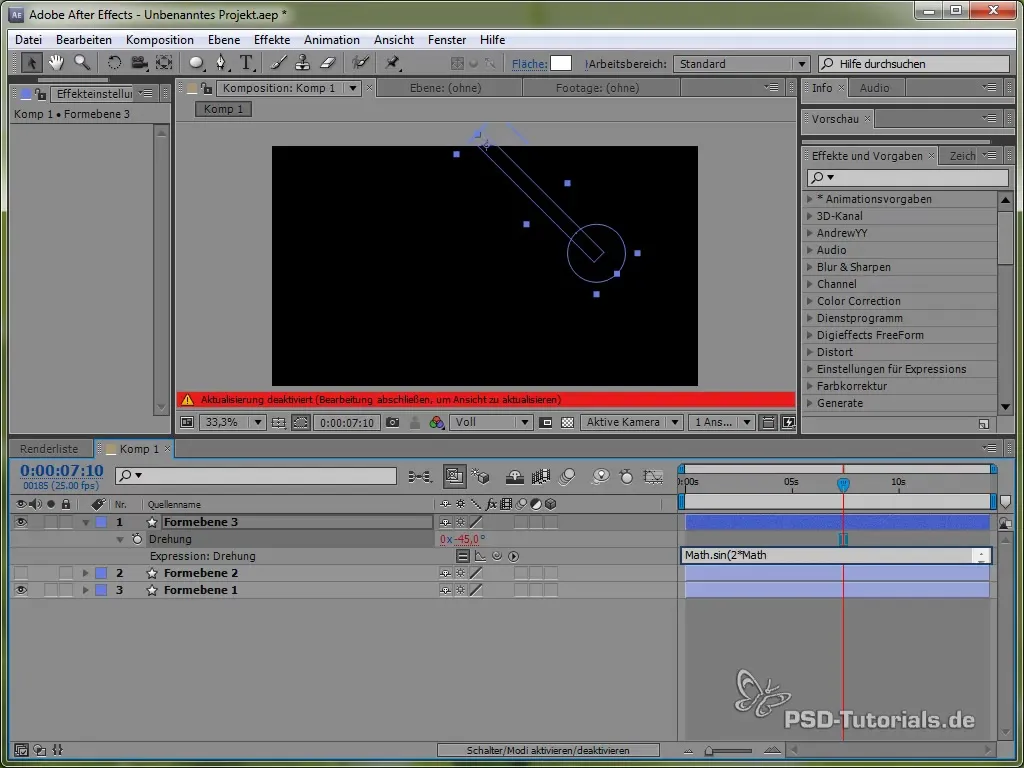Toggle motion blur for the composition
Image resolution: width=1024 pixels, height=768 pixels.
point(567,477)
